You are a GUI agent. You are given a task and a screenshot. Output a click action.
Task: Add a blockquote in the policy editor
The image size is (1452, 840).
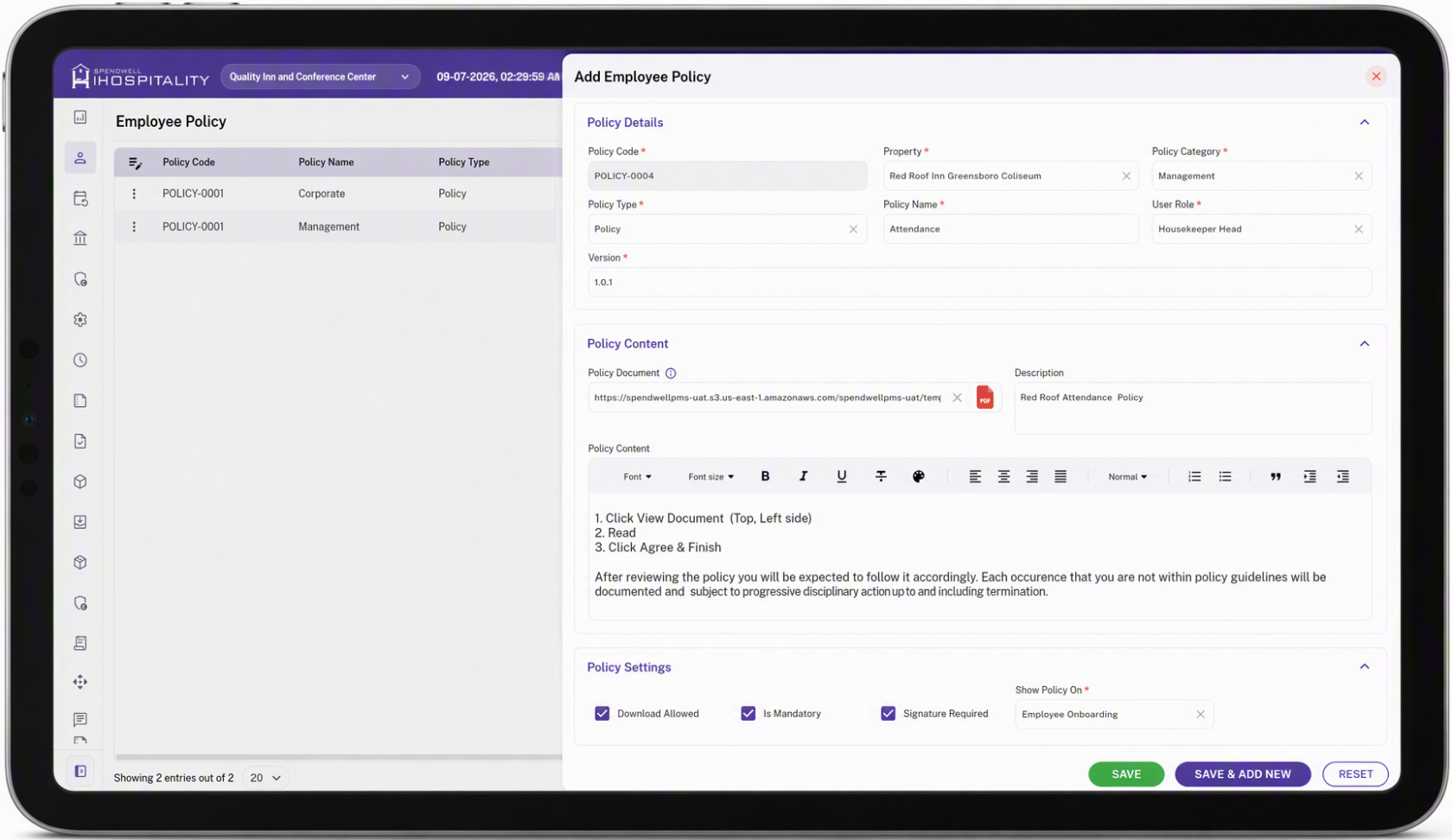(1276, 476)
